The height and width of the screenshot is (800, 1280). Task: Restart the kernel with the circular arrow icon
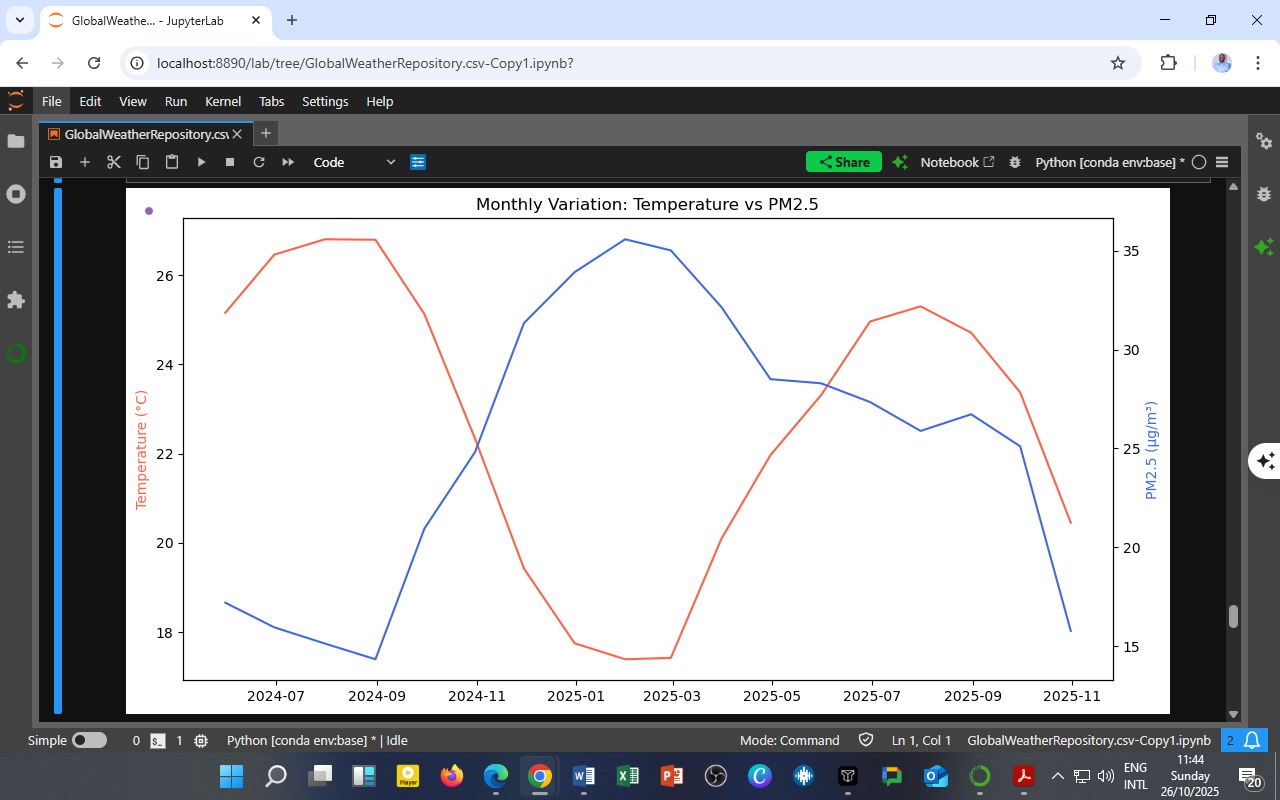tap(259, 162)
